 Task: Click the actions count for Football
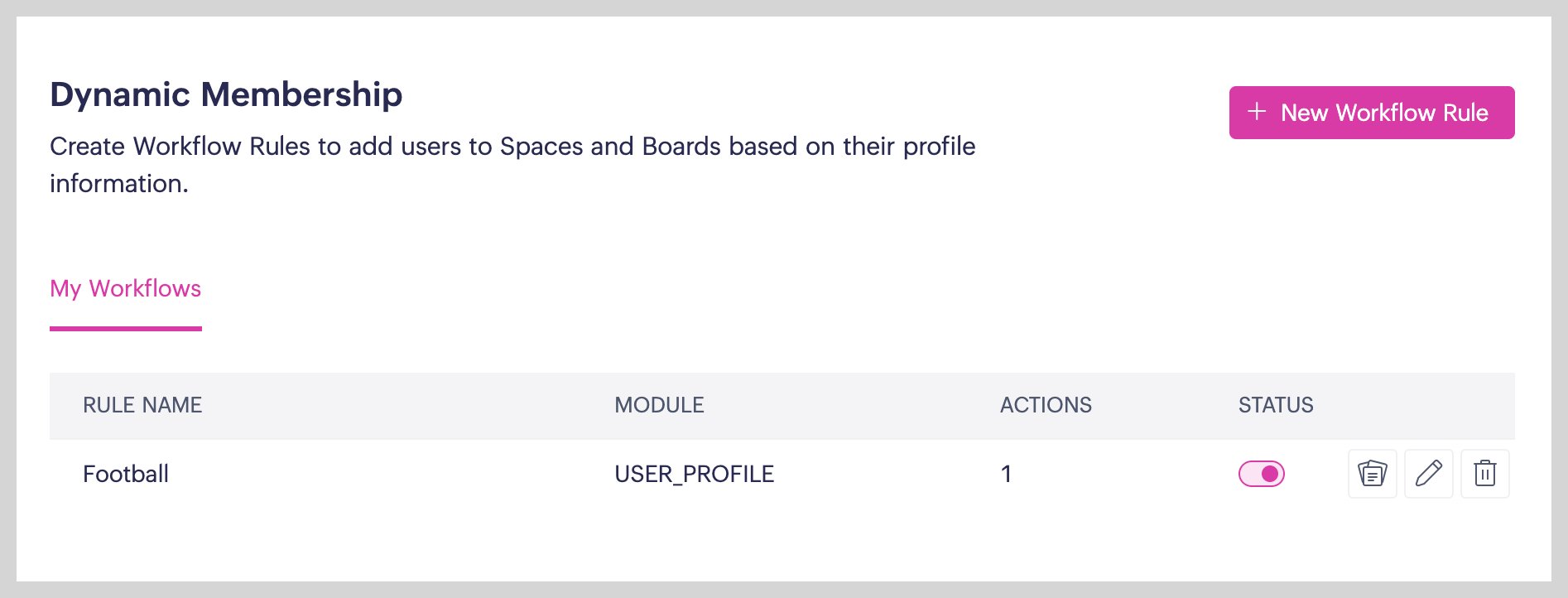tap(1006, 474)
